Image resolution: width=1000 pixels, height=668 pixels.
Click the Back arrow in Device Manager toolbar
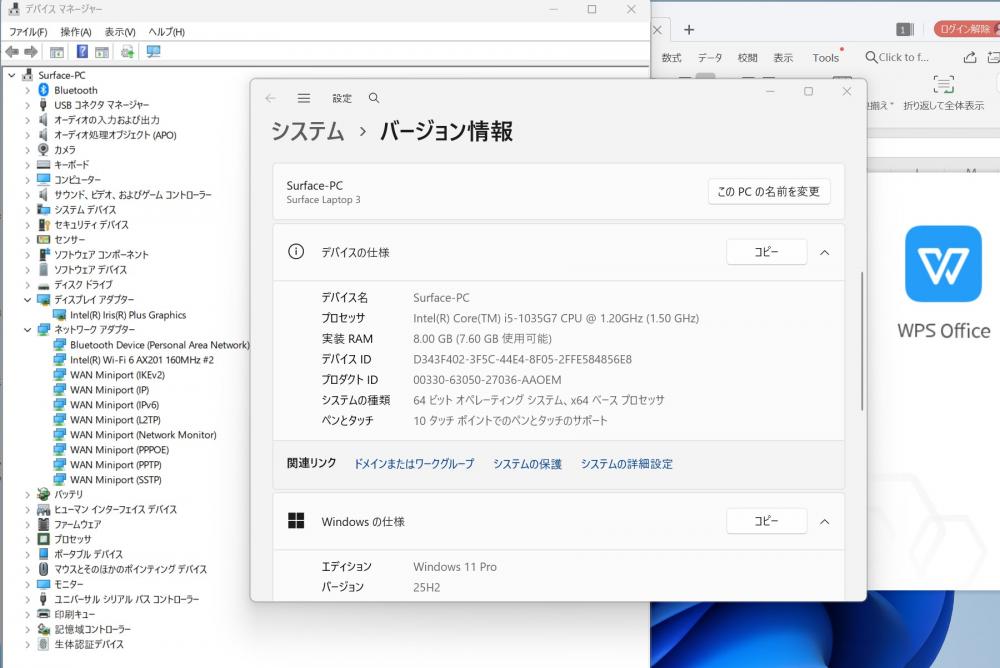pyautogui.click(x=11, y=52)
